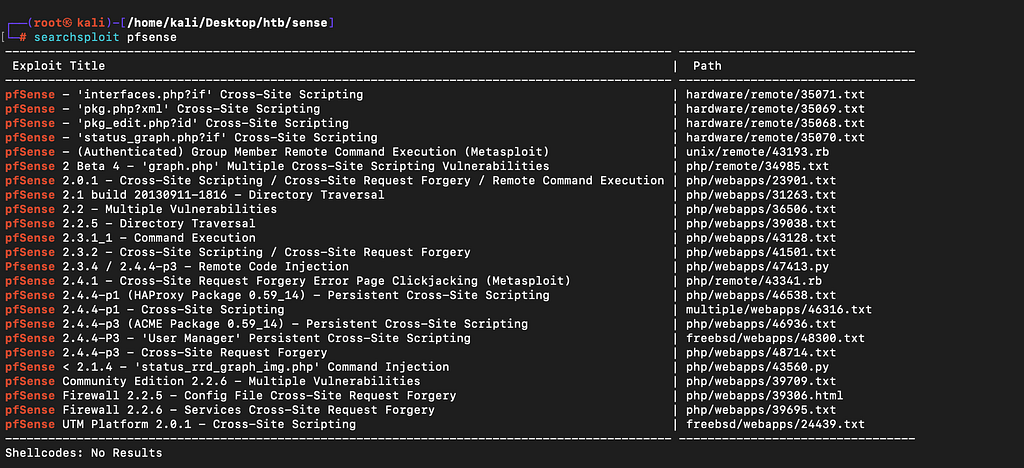The width and height of the screenshot is (1024, 468).
Task: Click the path hardware/remote/35068.txt
Action: pyautogui.click(x=775, y=123)
